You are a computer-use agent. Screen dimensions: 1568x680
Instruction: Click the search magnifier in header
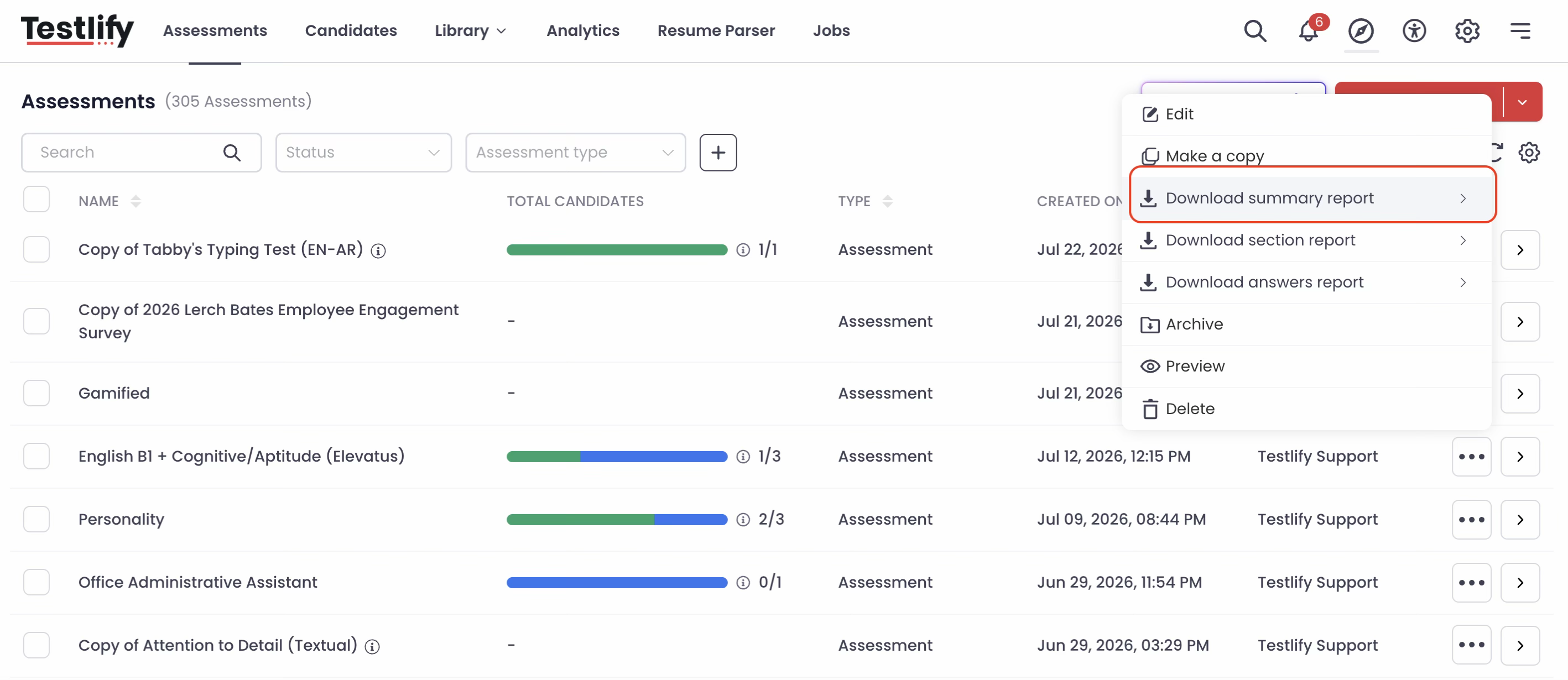point(1254,30)
